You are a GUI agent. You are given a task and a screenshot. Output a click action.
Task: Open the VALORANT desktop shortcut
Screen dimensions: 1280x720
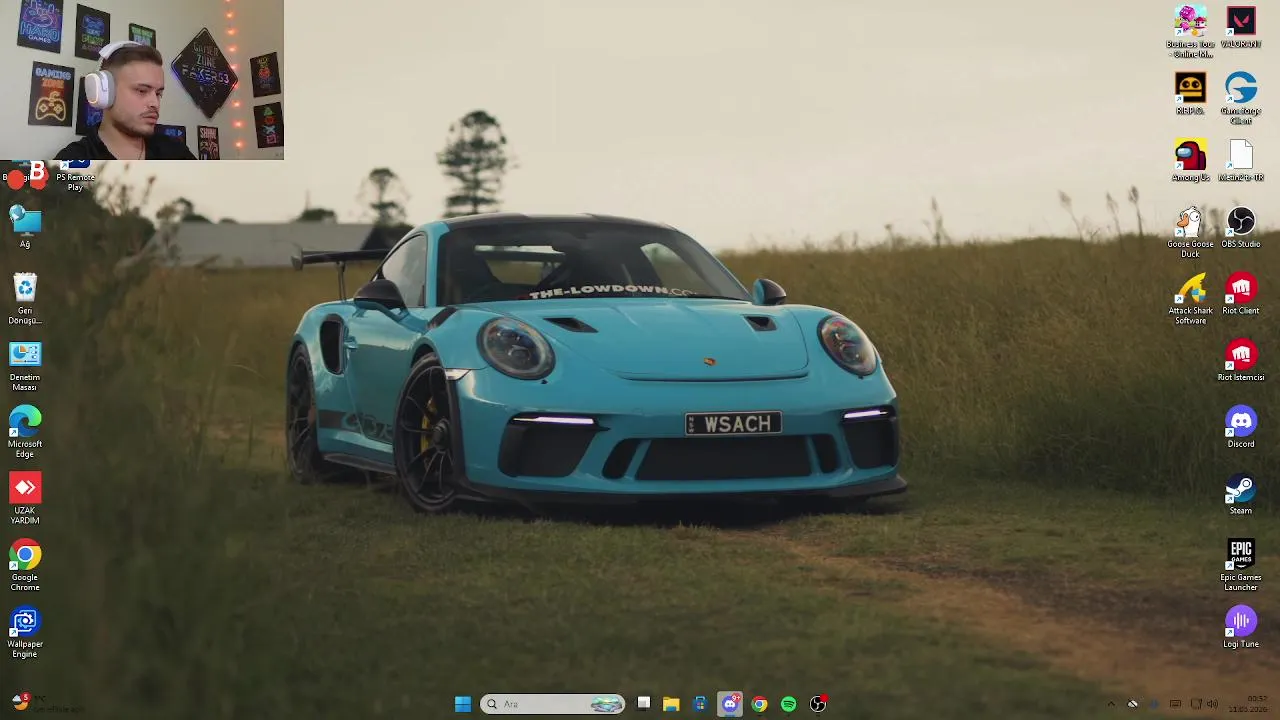[1240, 27]
